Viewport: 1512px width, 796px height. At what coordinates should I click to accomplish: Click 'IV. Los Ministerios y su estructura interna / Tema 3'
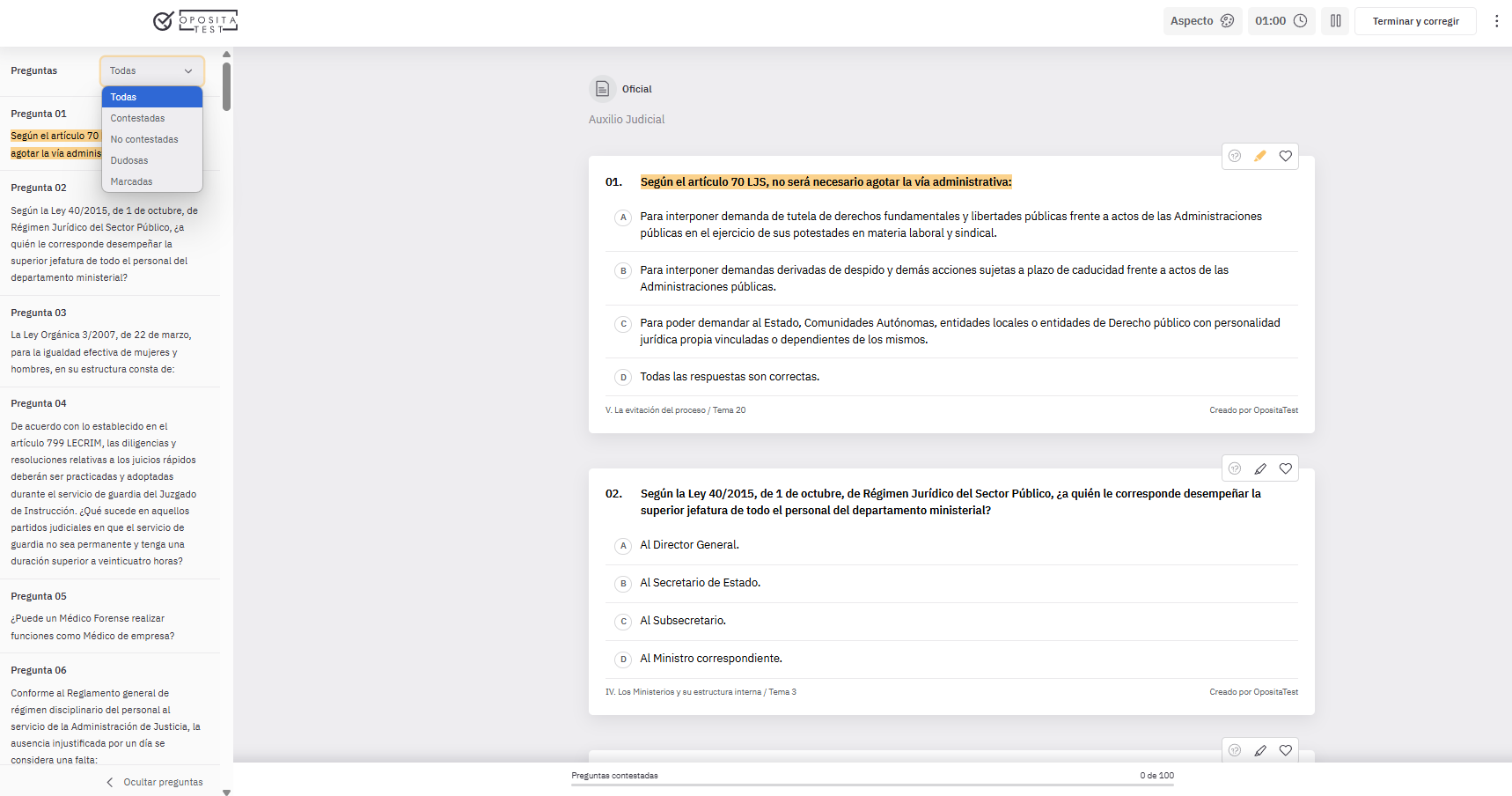point(701,692)
